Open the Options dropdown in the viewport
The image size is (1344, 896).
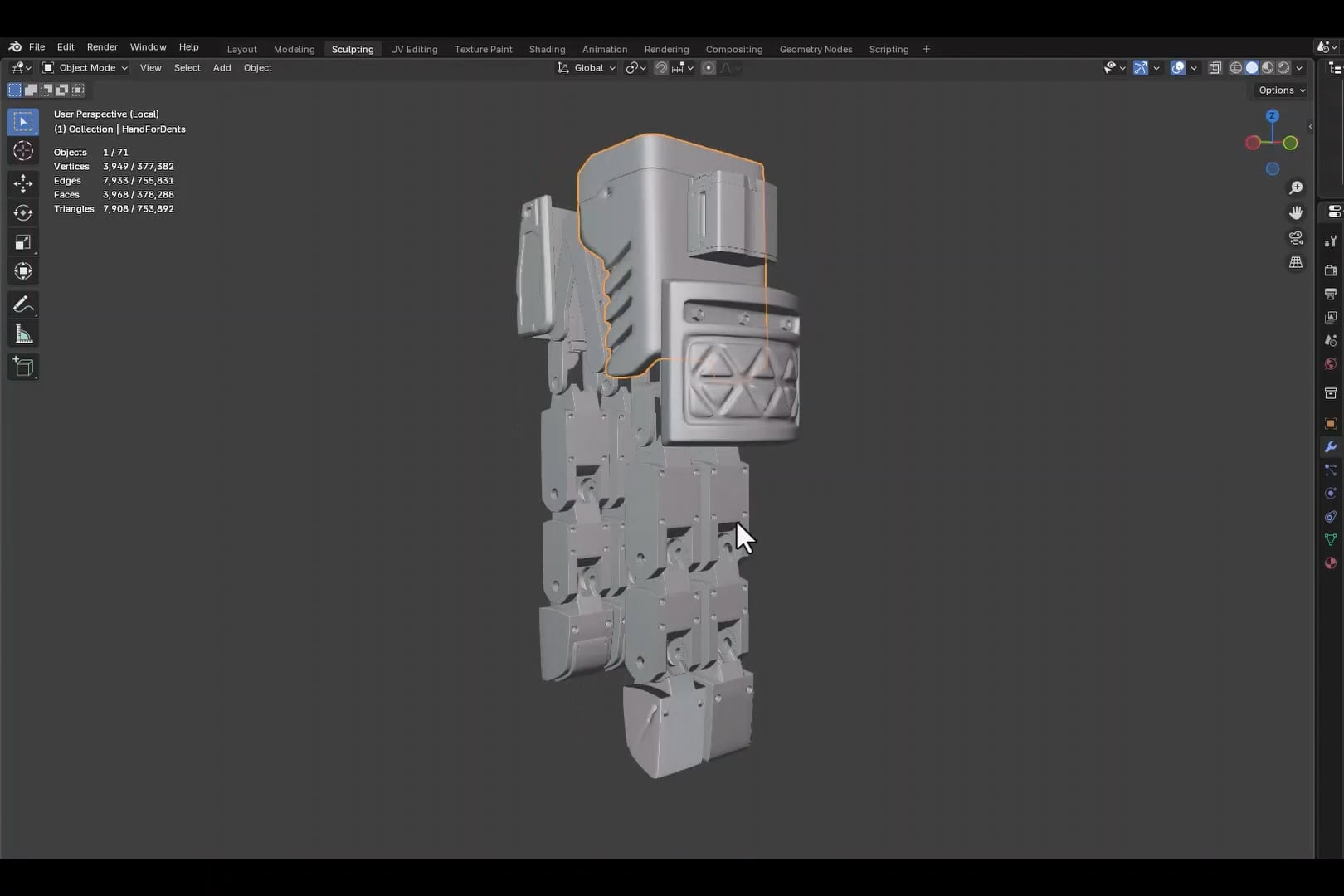point(1282,90)
